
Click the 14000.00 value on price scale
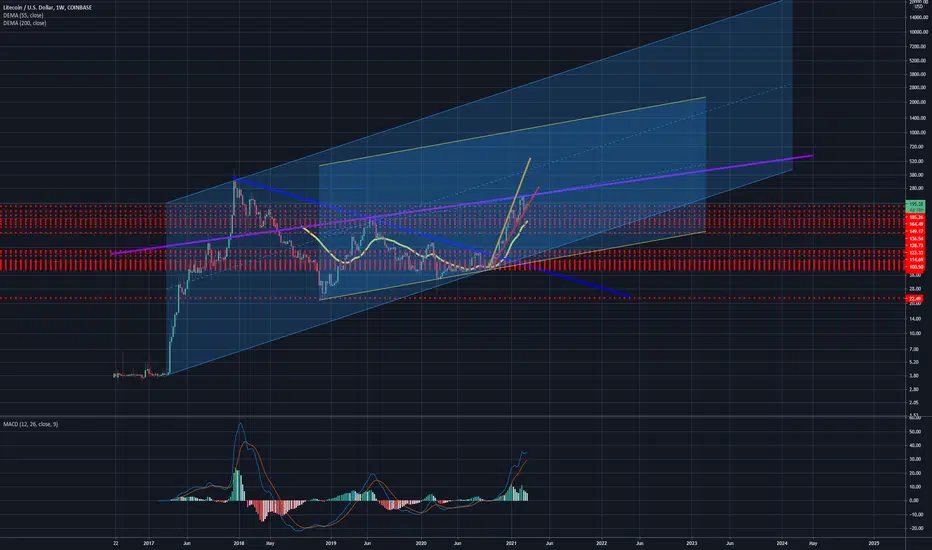tap(918, 17)
